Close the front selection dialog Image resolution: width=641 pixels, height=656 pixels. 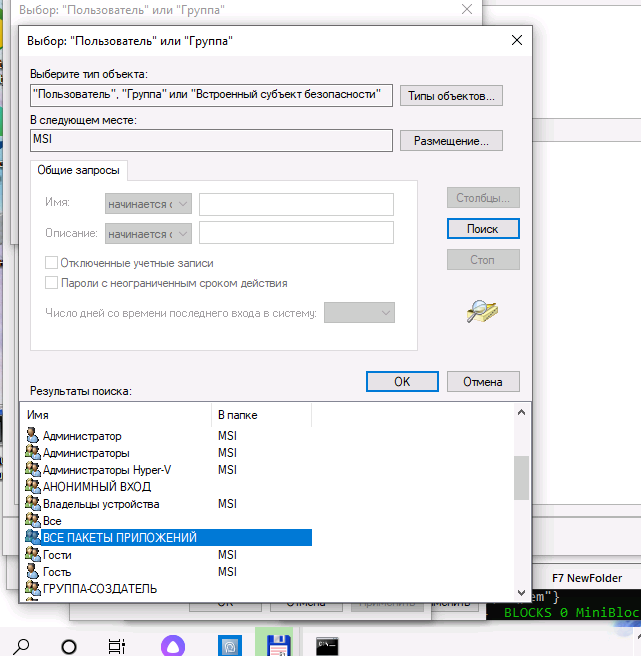(517, 40)
